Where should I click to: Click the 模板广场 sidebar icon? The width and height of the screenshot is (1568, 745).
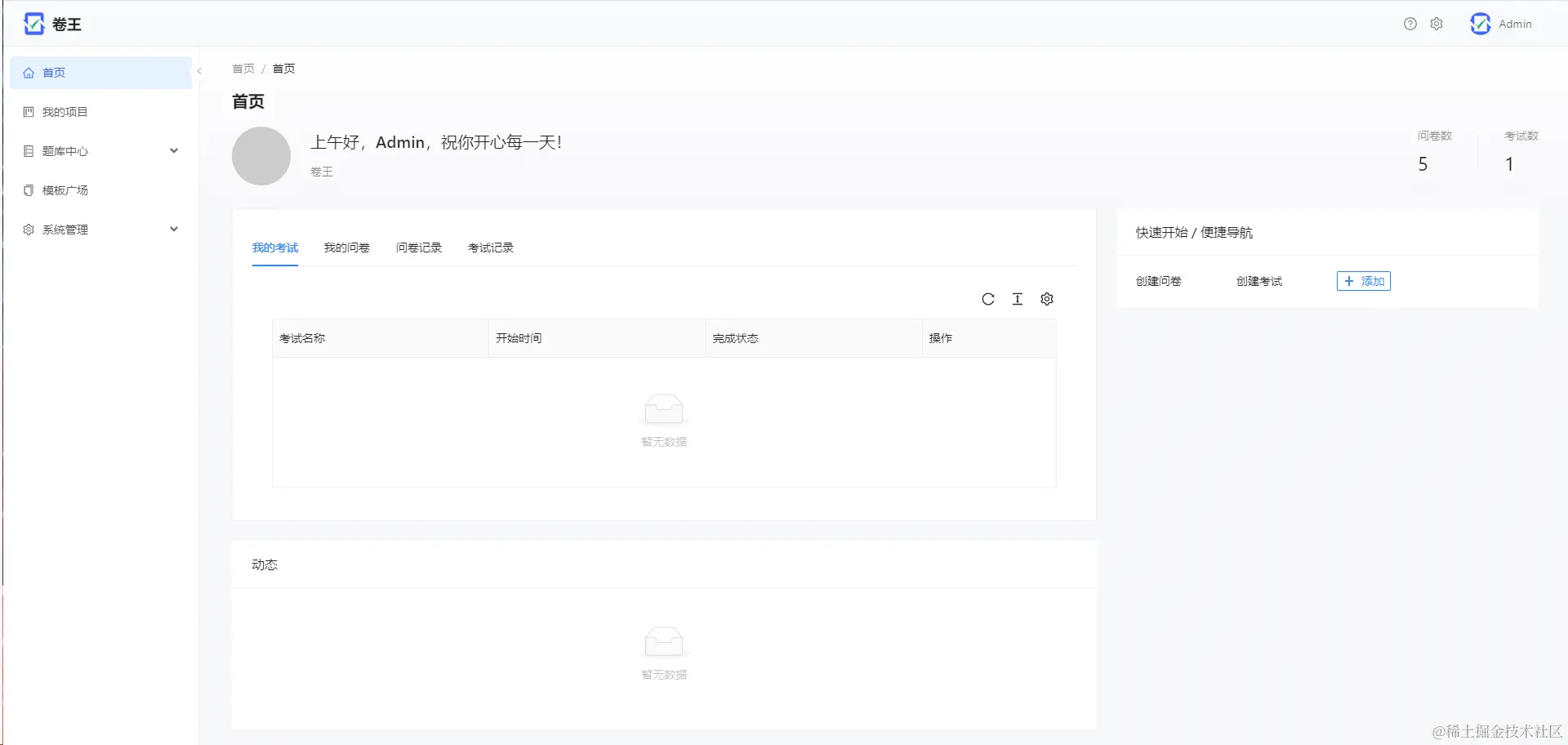click(29, 190)
